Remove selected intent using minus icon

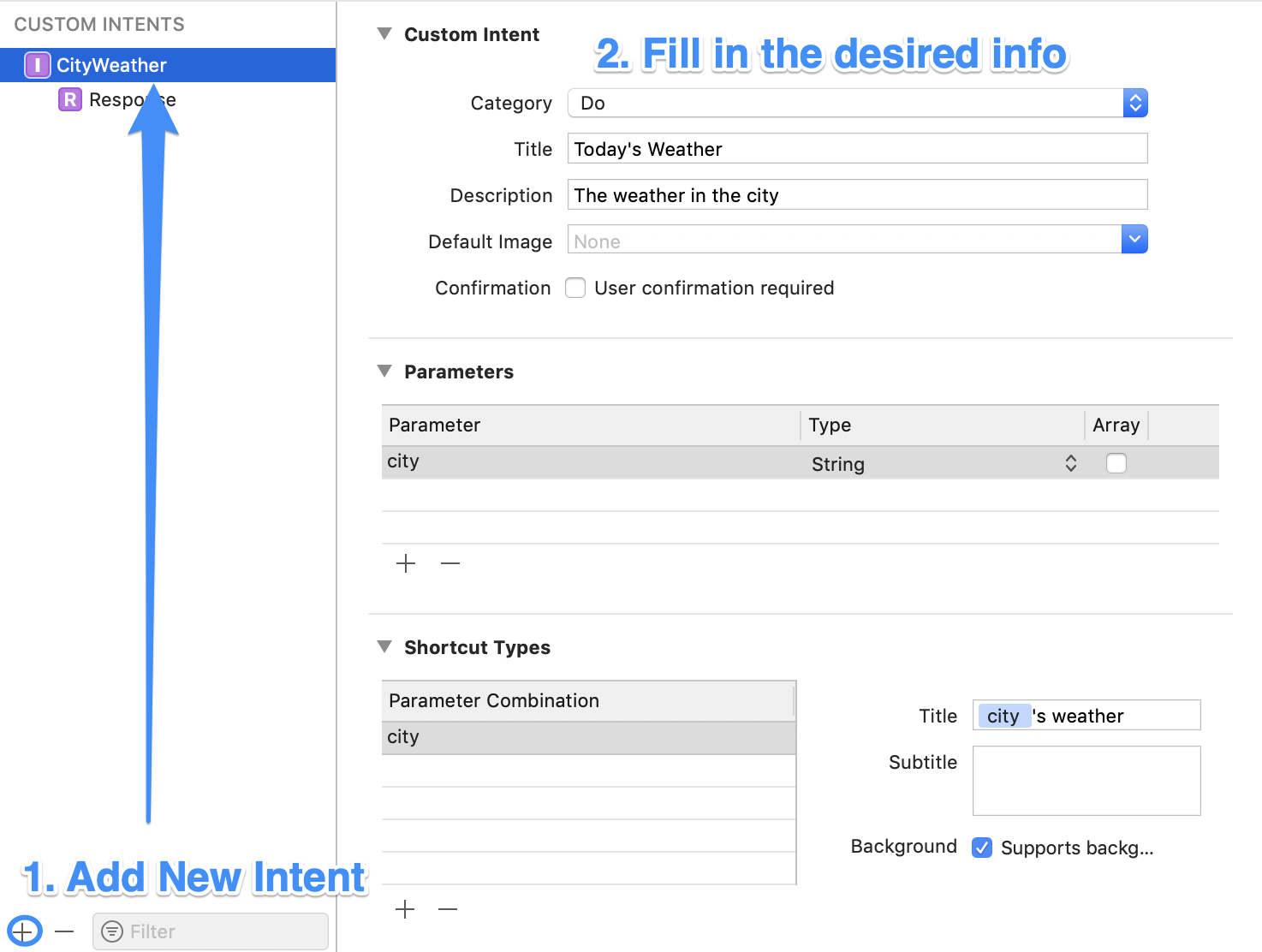click(x=64, y=931)
